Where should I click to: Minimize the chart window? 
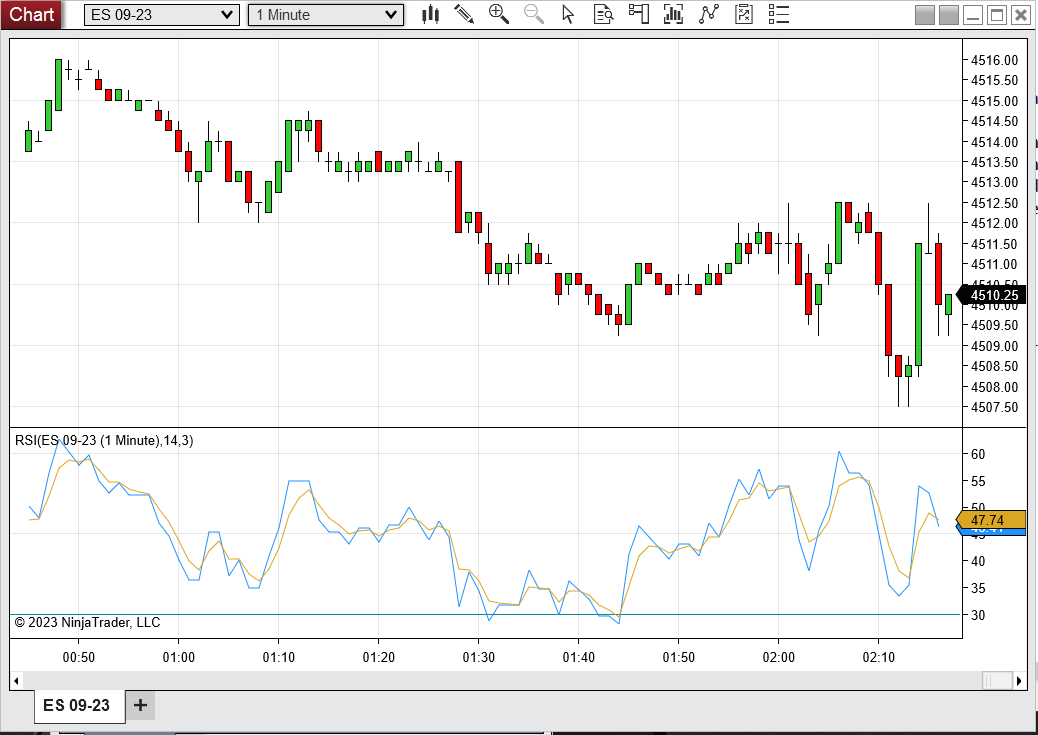coord(972,15)
